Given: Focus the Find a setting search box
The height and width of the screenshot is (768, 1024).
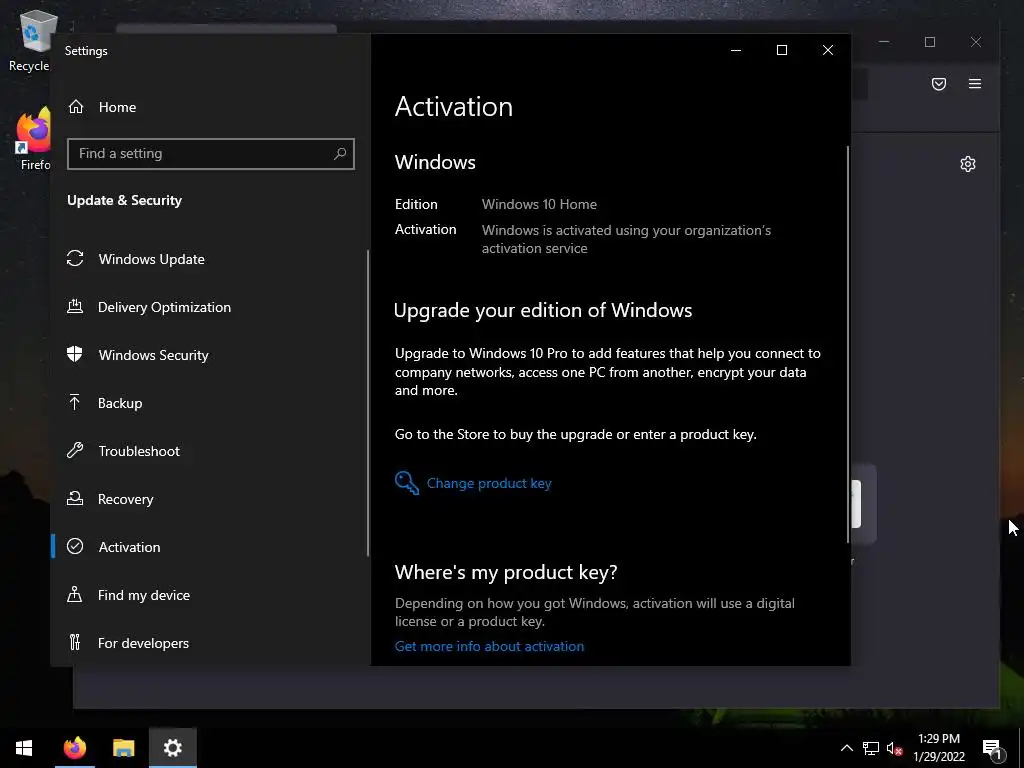Looking at the screenshot, I should pos(210,153).
